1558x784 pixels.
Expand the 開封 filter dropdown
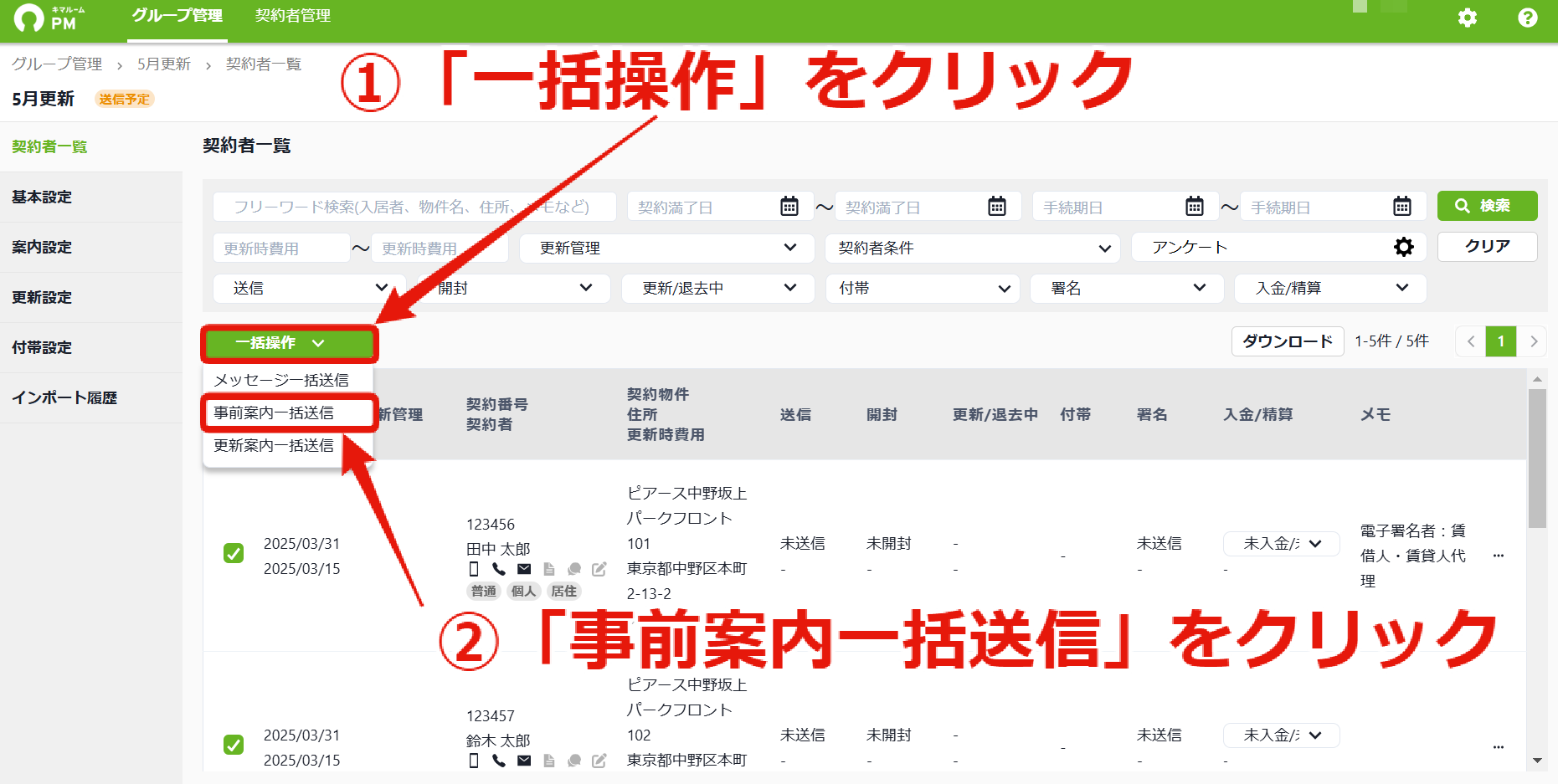coord(513,288)
